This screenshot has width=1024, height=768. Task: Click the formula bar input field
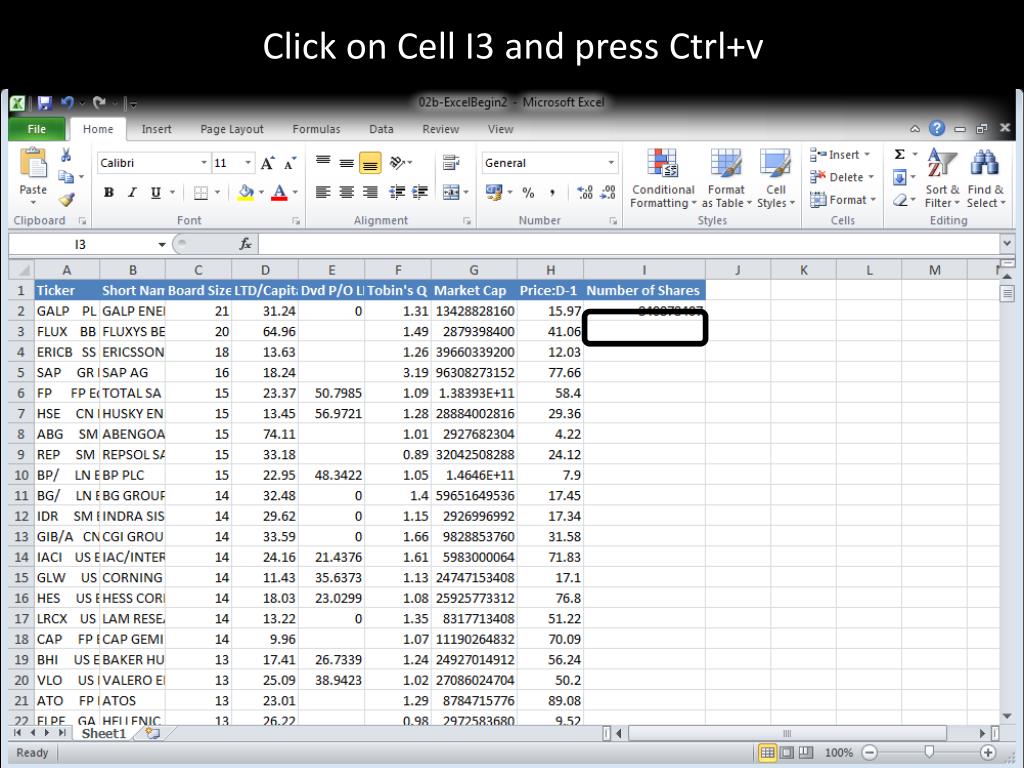coord(629,244)
